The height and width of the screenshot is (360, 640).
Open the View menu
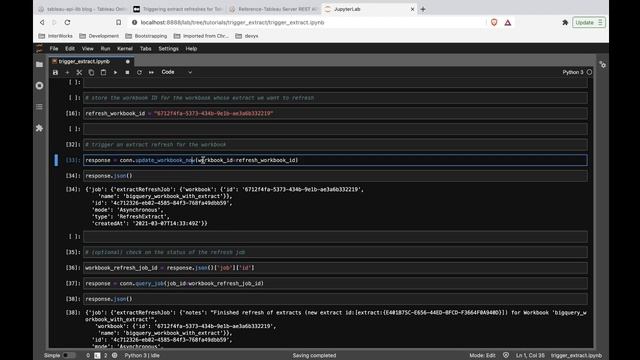87,49
